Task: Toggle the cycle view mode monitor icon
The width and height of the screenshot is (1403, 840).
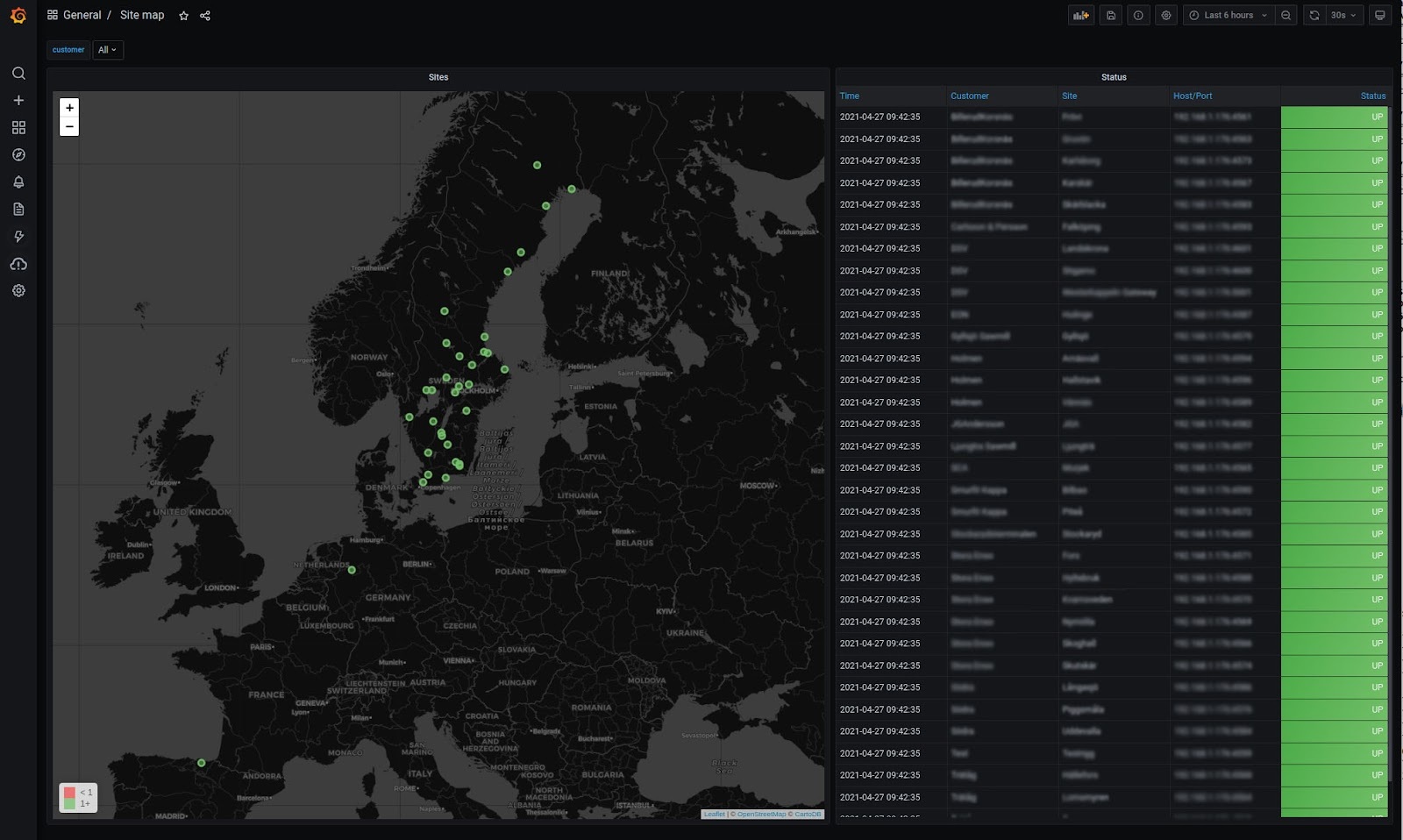Action: coord(1379,16)
